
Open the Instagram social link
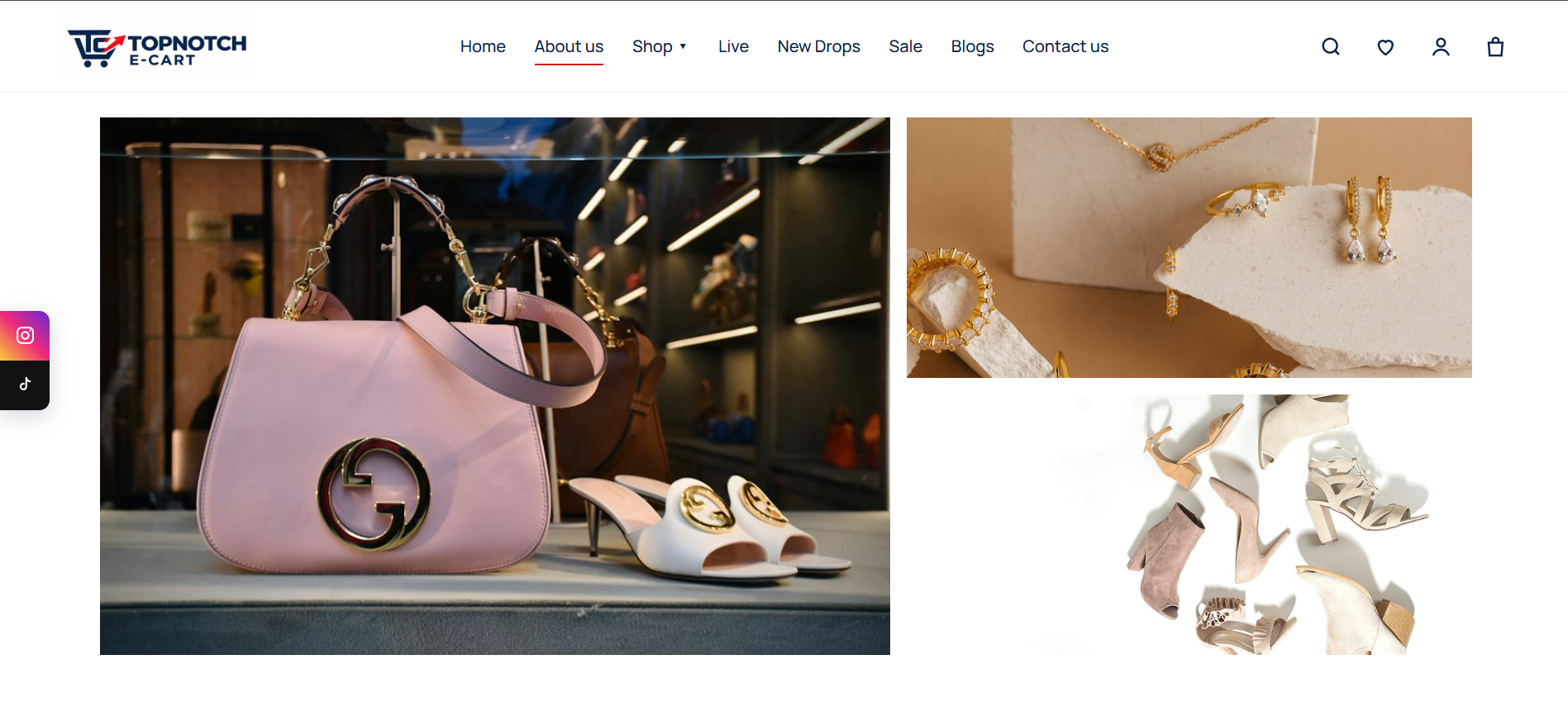pos(25,336)
